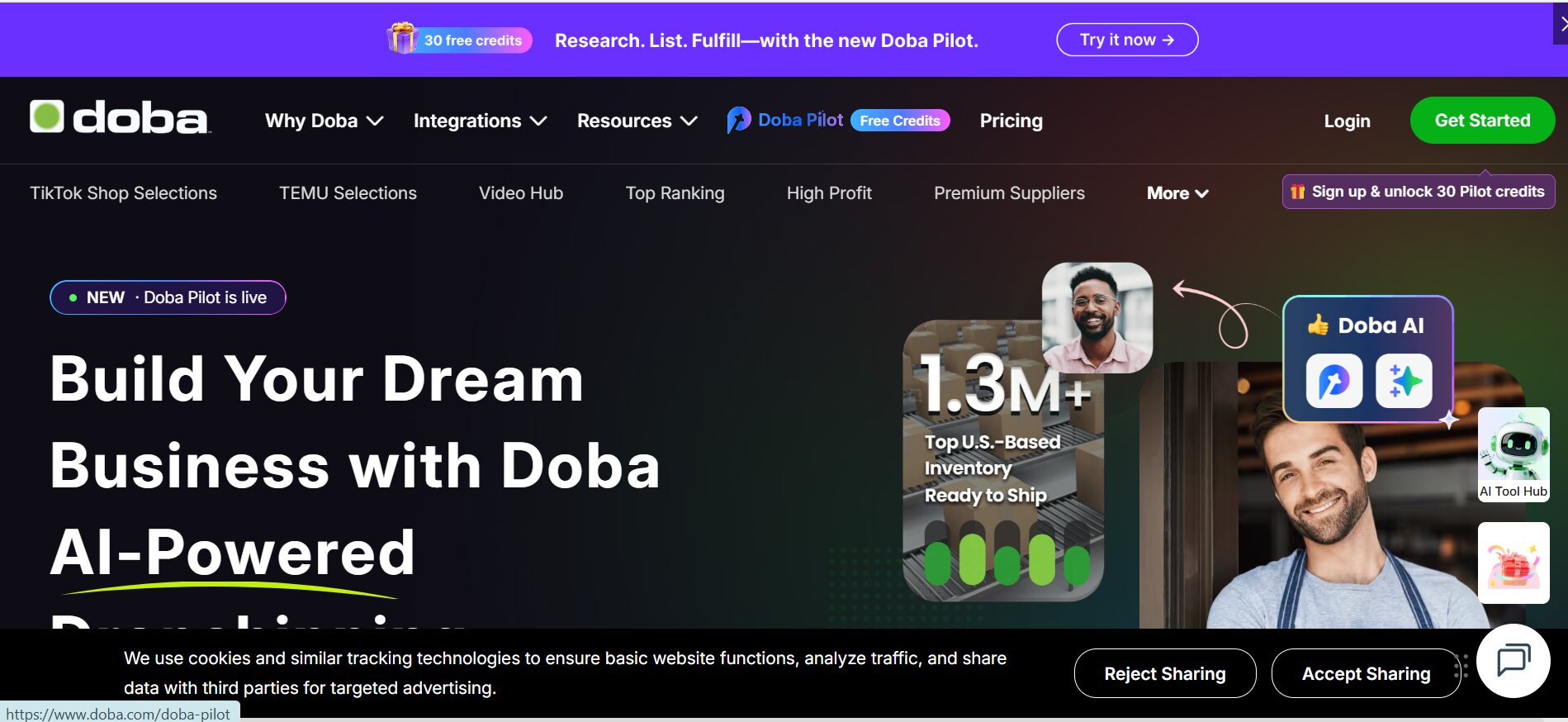Open the High Profit section
This screenshot has height=722, width=1568.
829,193
